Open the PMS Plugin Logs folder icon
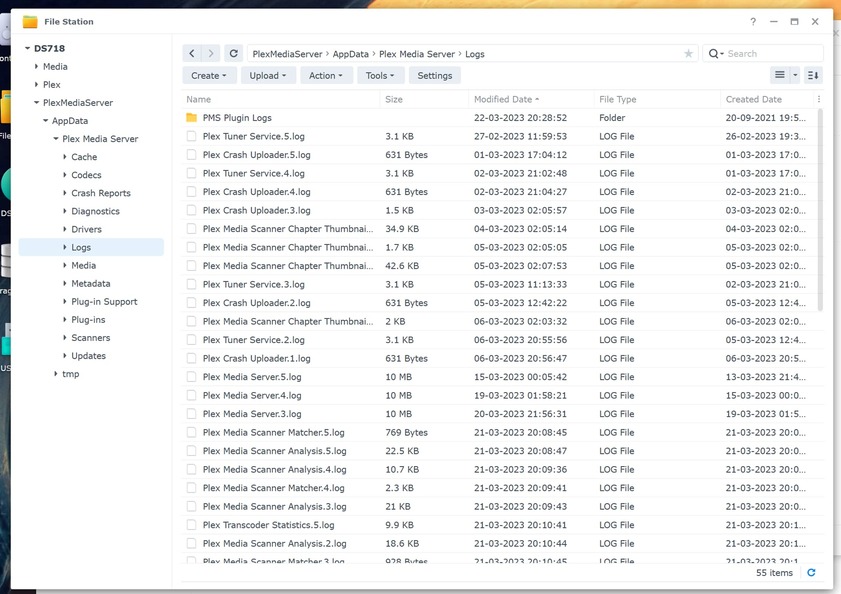This screenshot has width=841, height=594. 191,118
